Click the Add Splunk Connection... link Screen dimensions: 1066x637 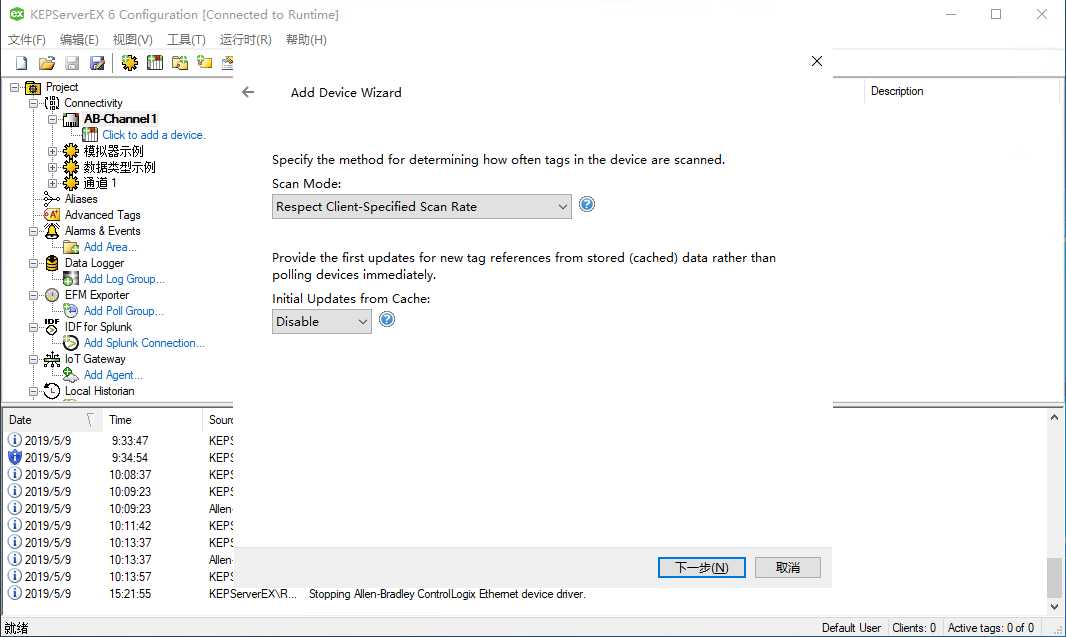144,343
